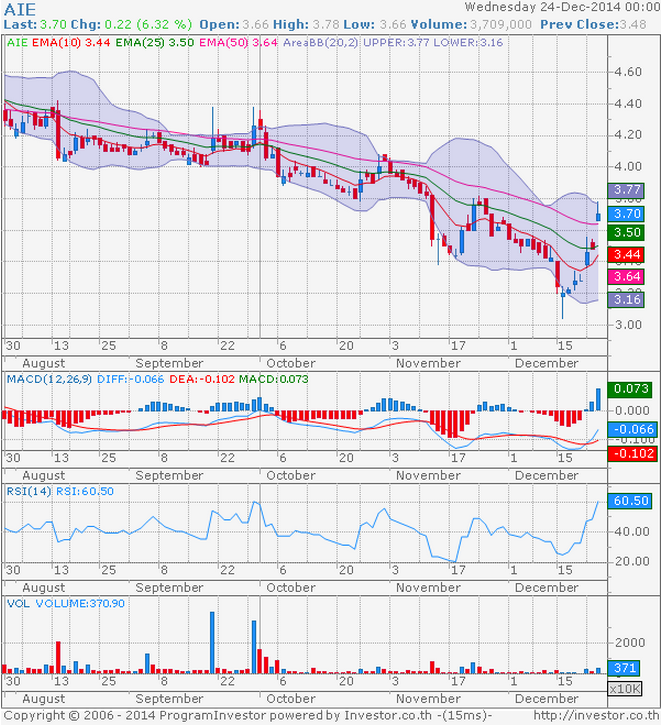This screenshot has width=663, height=725.
Task: Click the latest blue MACD histogram bar
Action: [598, 399]
